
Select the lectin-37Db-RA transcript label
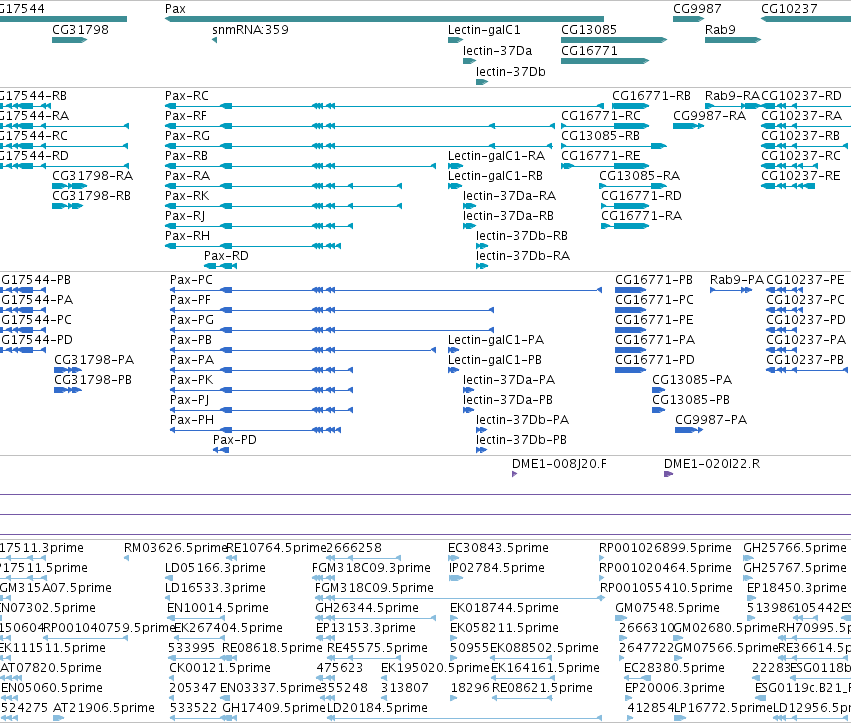tap(523, 256)
